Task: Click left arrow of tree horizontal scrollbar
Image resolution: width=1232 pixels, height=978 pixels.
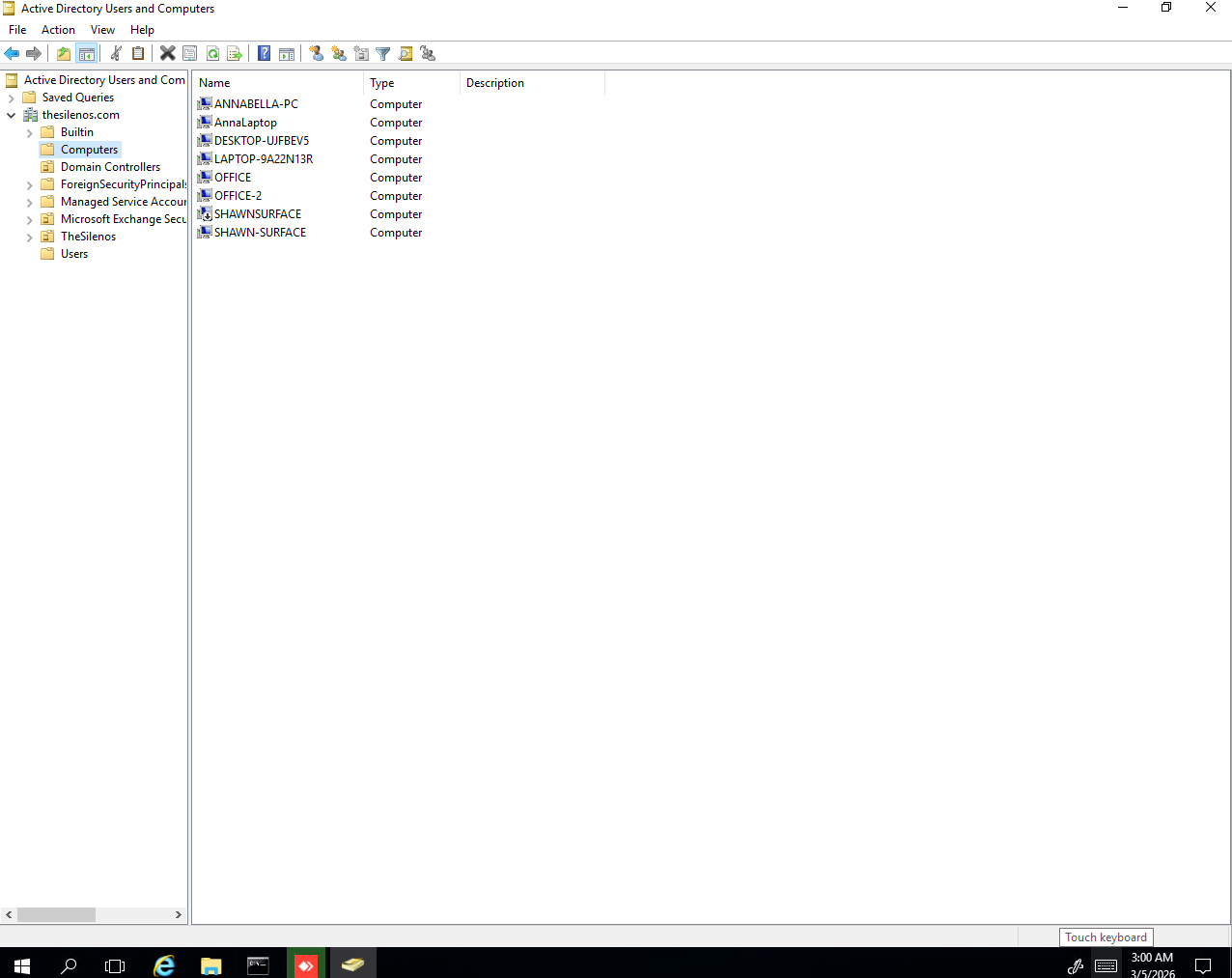Action: tap(9, 914)
